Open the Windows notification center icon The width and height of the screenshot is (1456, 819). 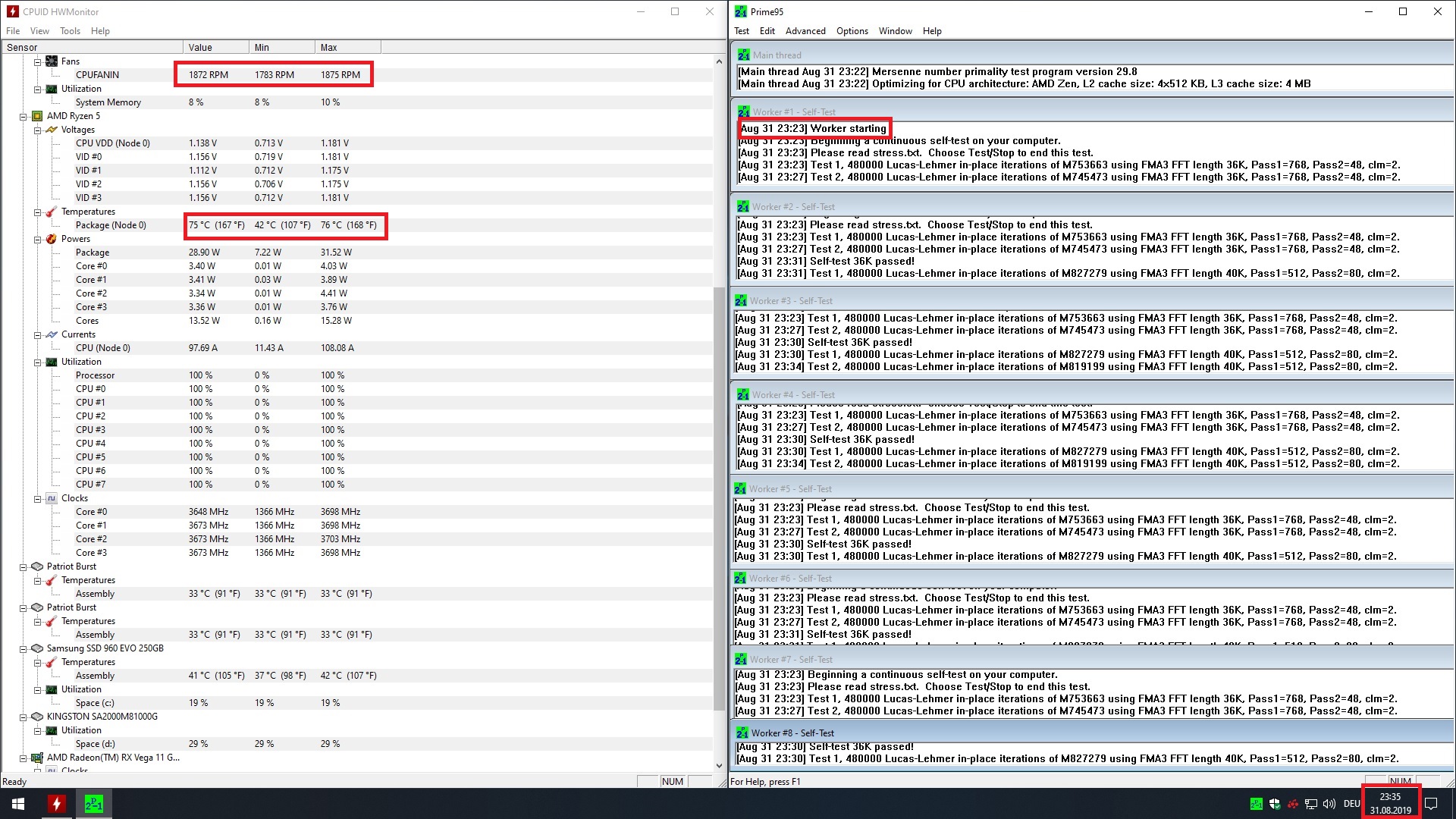[1431, 804]
